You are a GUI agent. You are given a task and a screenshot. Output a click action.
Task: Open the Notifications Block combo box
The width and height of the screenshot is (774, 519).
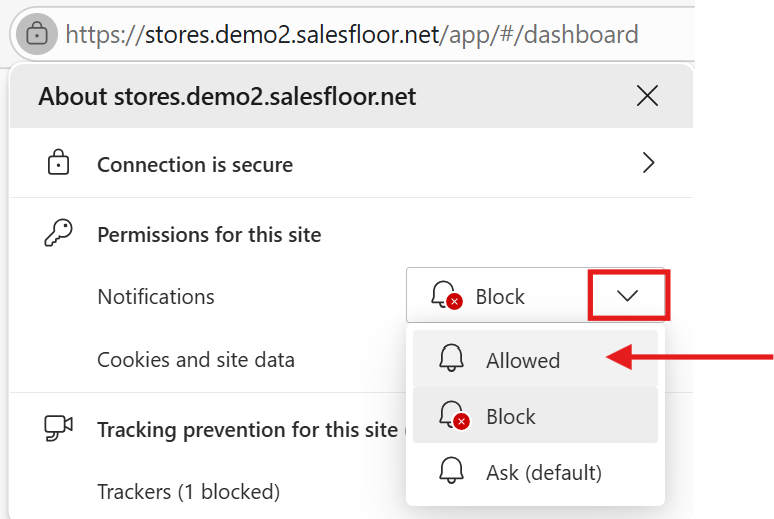pos(500,296)
